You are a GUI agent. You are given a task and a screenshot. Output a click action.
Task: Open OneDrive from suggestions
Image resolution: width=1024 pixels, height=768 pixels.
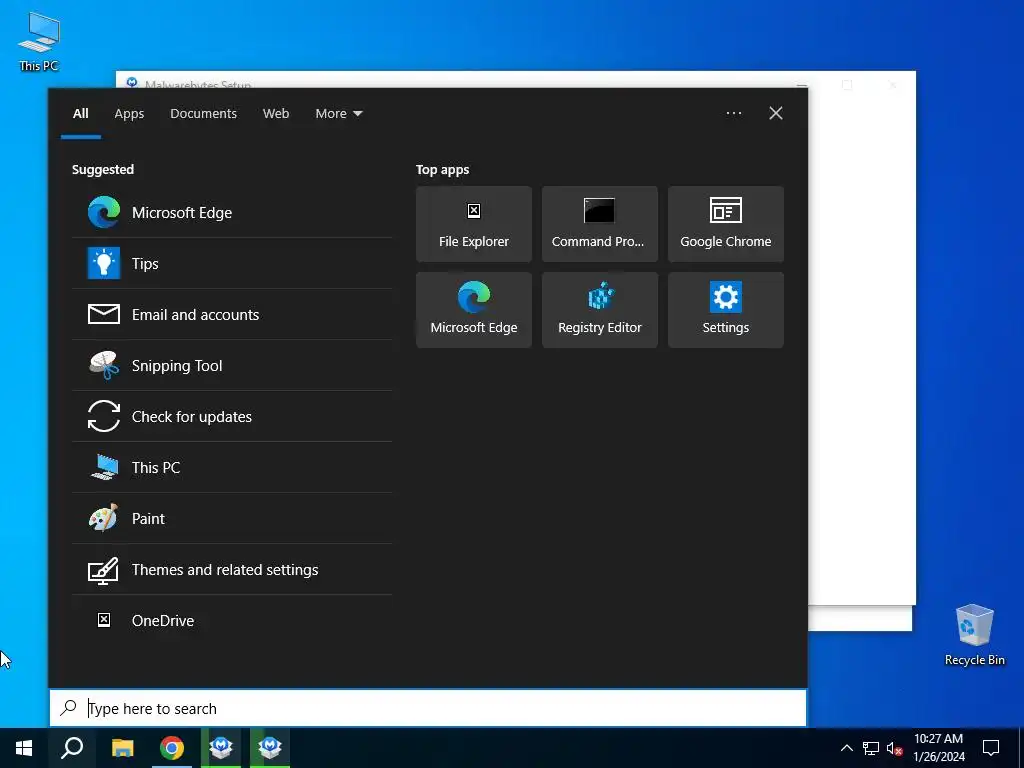coord(232,620)
